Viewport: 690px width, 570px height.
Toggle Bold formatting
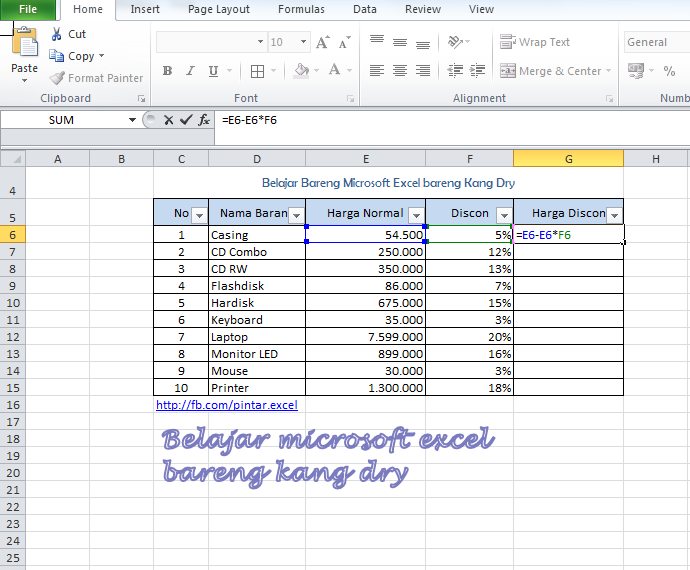click(167, 70)
